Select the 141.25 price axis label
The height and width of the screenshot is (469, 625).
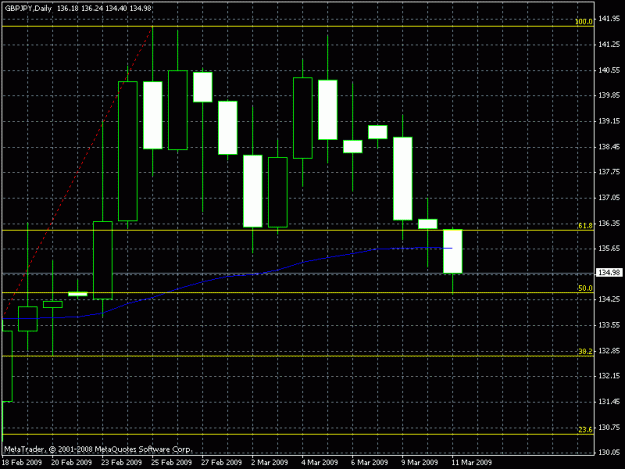pos(609,45)
